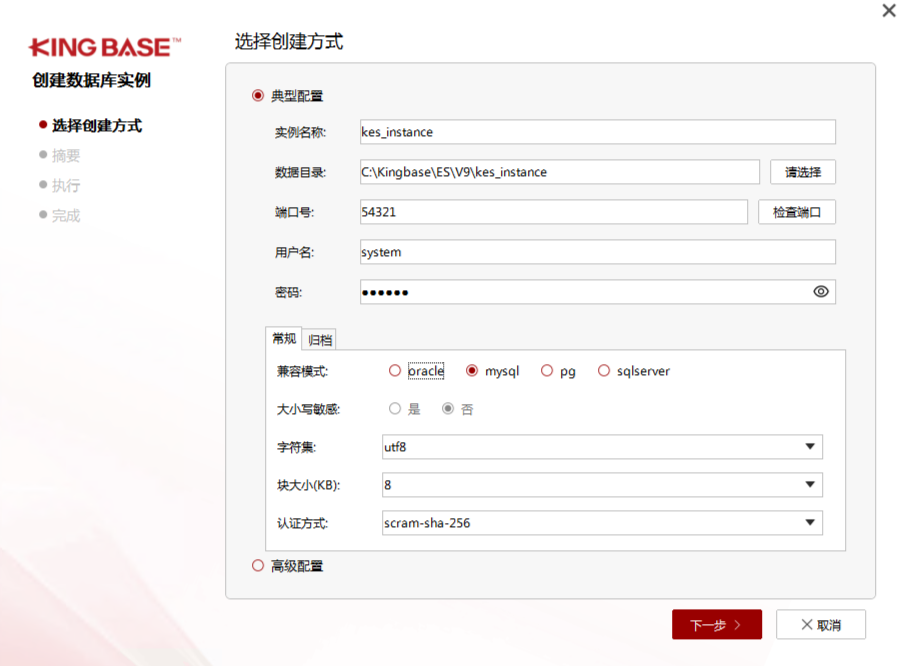Screen dimensions: 901x666
Task: Click the 检查端口 button
Action: coord(796,212)
